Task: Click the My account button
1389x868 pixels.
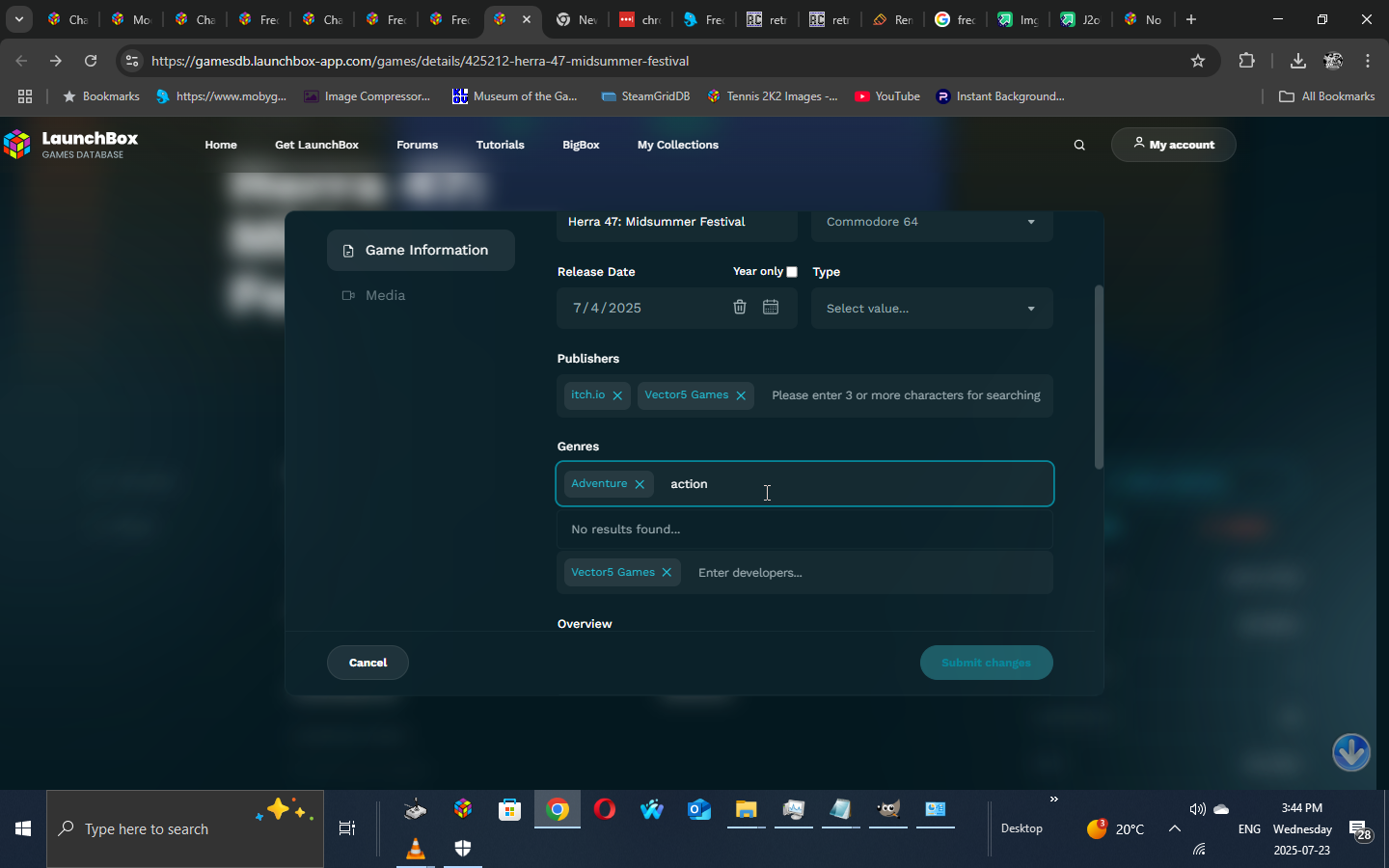Action: tap(1173, 145)
